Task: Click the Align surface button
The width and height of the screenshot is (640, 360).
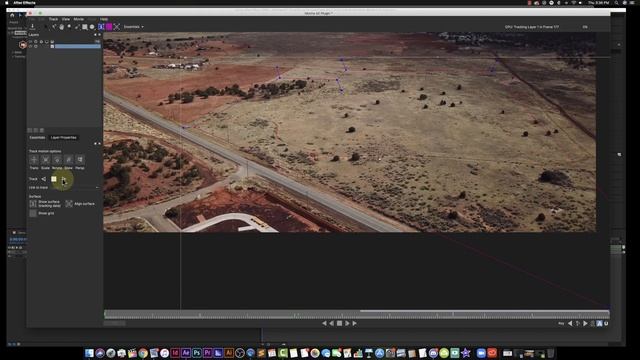Action: point(69,204)
